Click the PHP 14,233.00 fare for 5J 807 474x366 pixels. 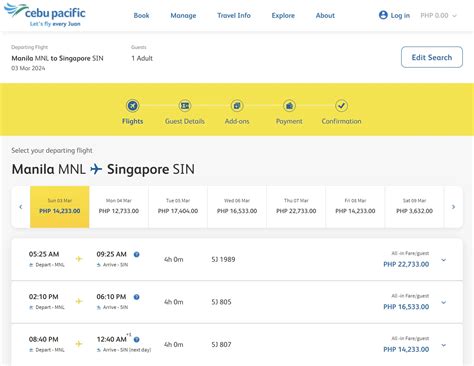406,349
